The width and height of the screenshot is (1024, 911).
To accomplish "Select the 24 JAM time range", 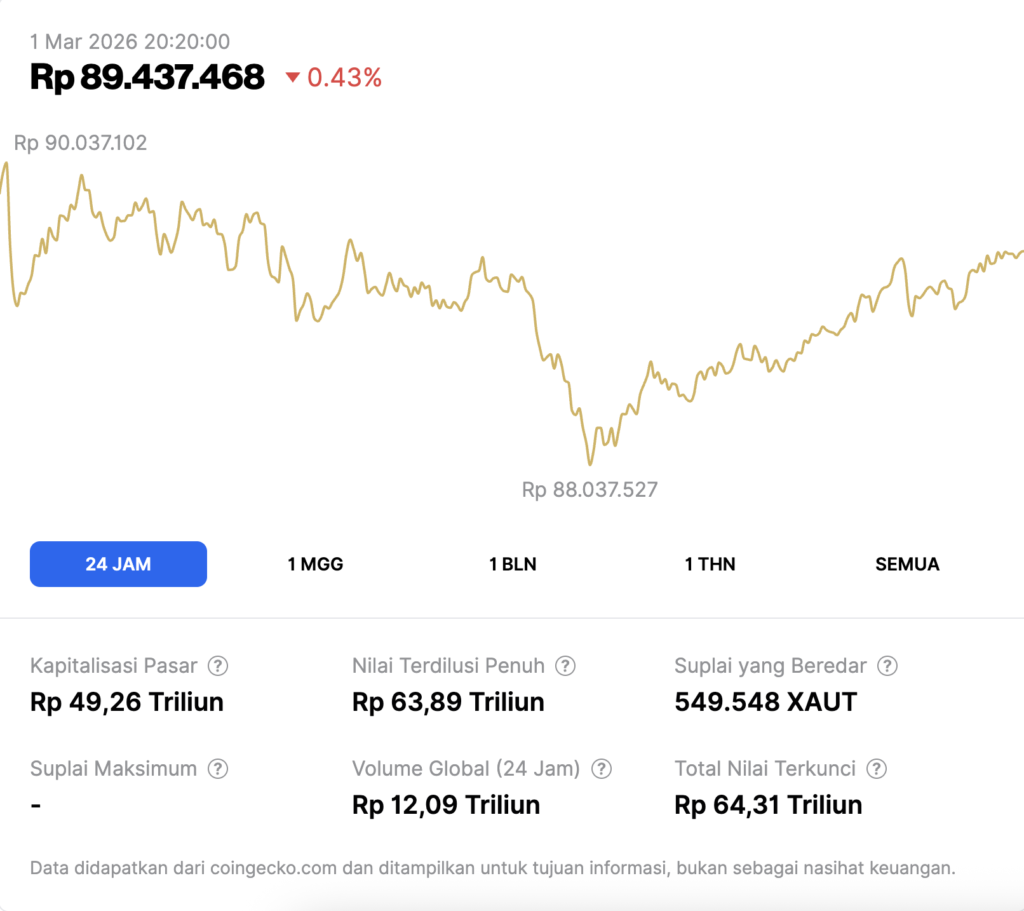I will (118, 564).
